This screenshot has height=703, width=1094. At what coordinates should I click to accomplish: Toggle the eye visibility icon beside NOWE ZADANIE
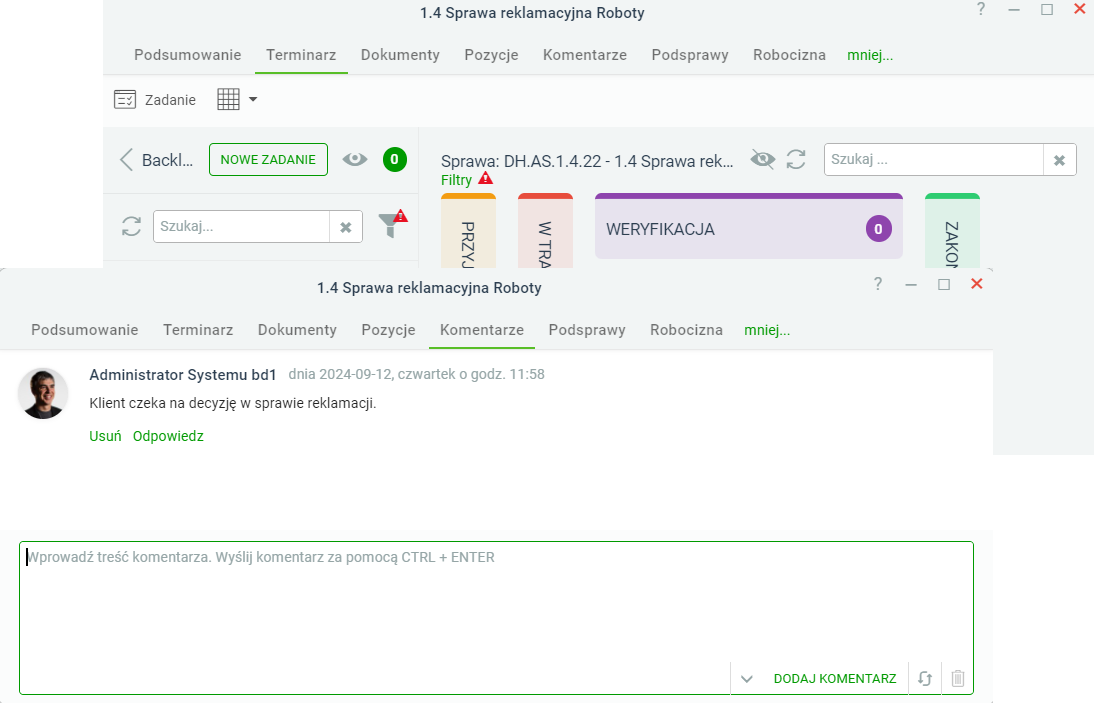354,160
